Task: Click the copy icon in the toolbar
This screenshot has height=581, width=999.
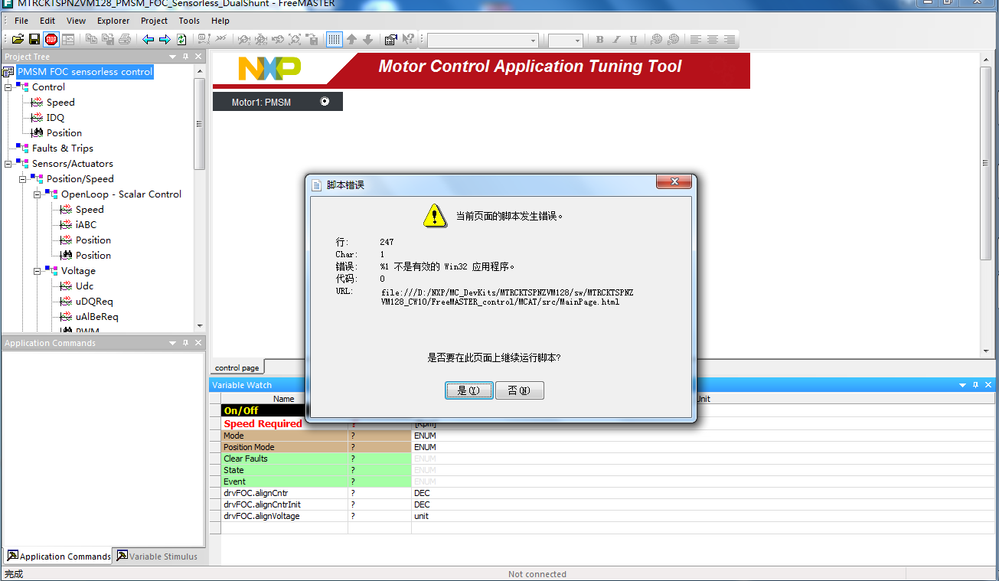Action: click(91, 39)
